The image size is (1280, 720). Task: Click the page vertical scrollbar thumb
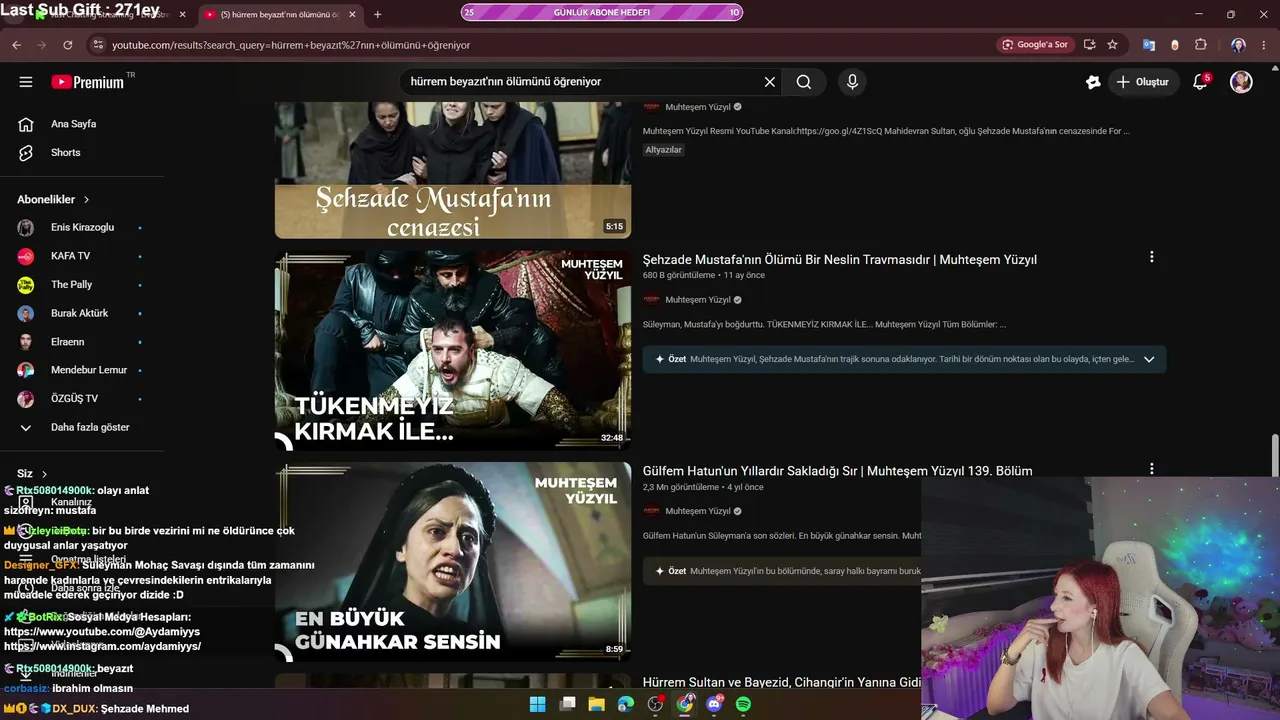tap(1274, 457)
